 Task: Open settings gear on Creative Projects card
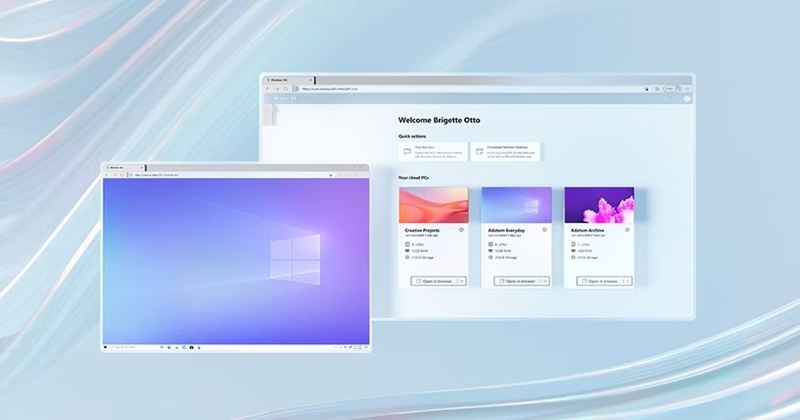[x=461, y=230]
